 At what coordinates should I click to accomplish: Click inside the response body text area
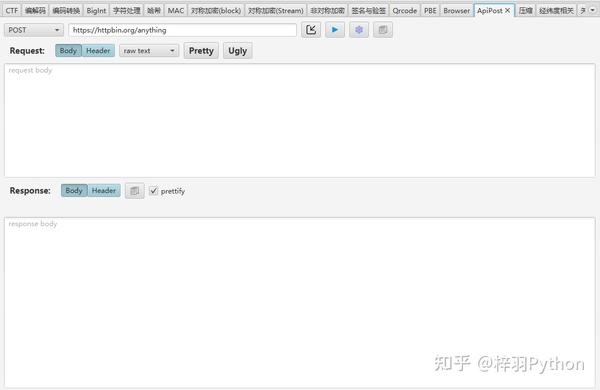(x=300, y=302)
